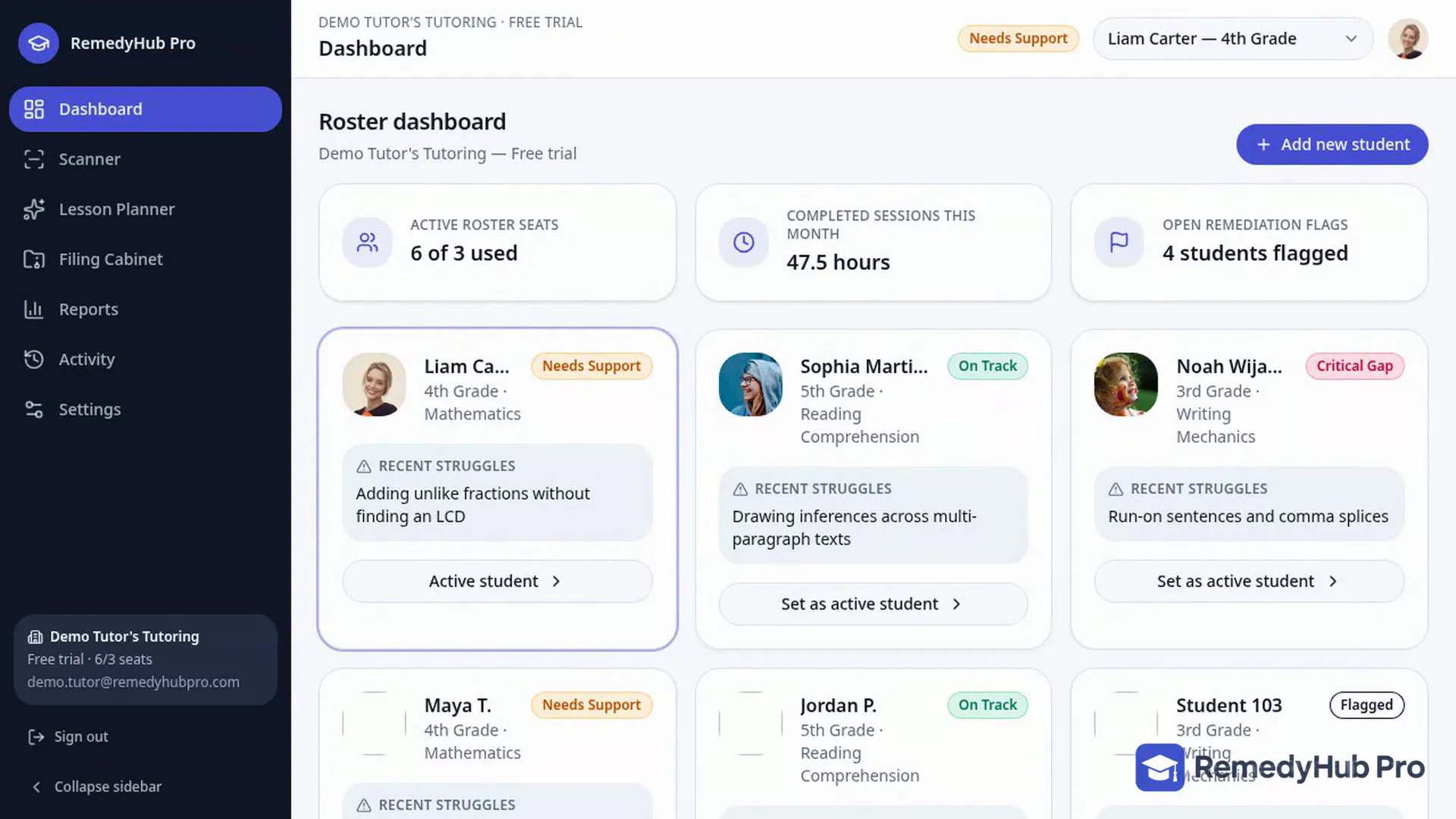Click Run-on sentences and comma splices text
Screen dimensions: 1456x819
[x=1248, y=516]
